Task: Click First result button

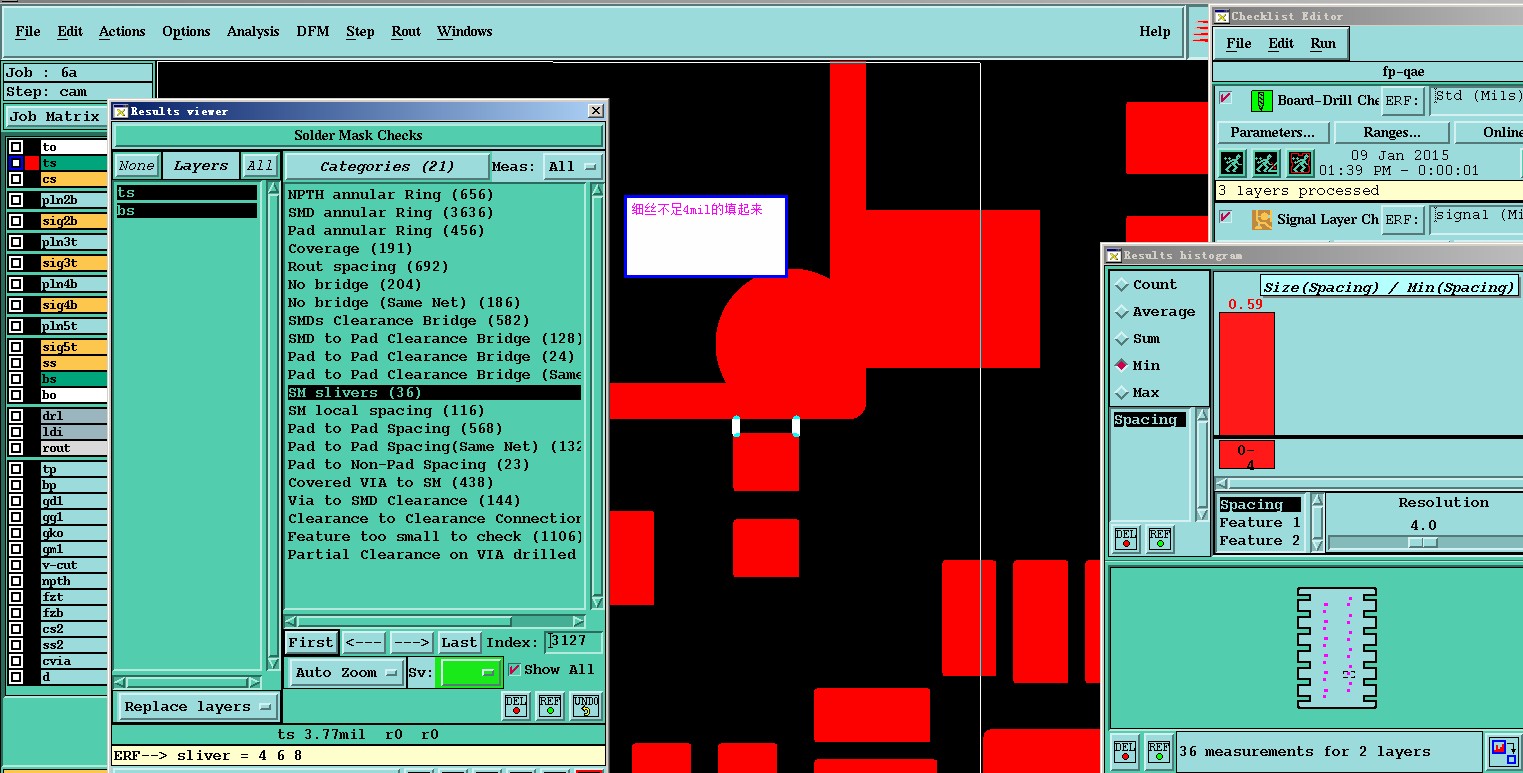Action: pyautogui.click(x=311, y=642)
